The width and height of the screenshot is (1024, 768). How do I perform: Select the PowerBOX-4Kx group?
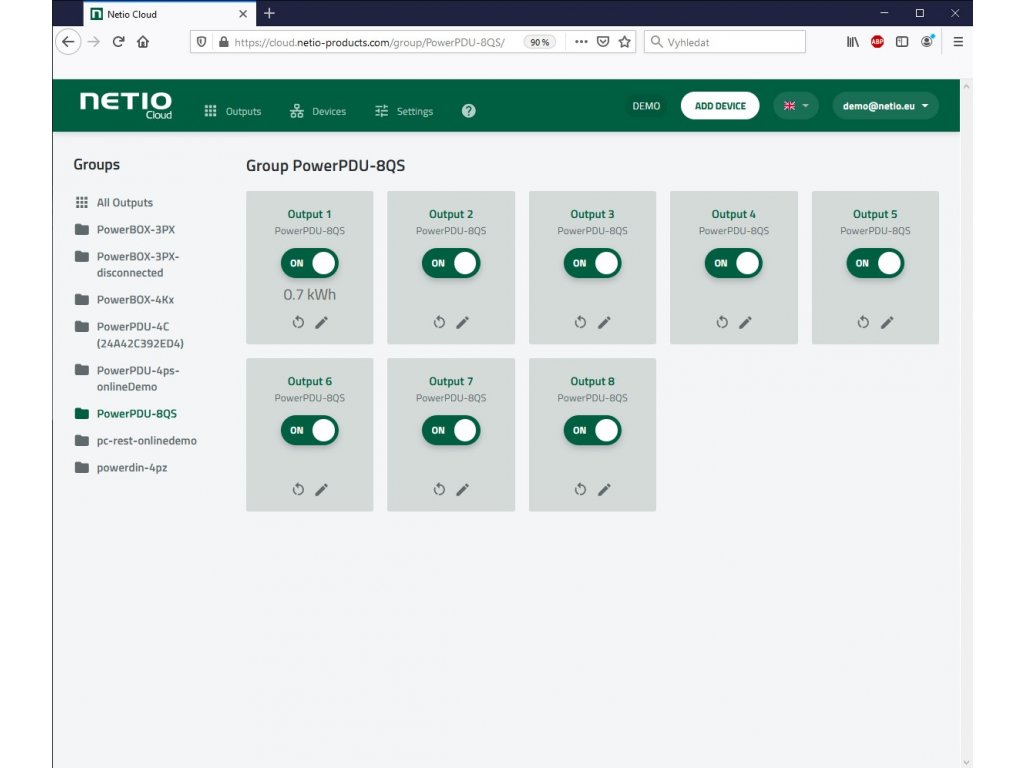point(125,300)
